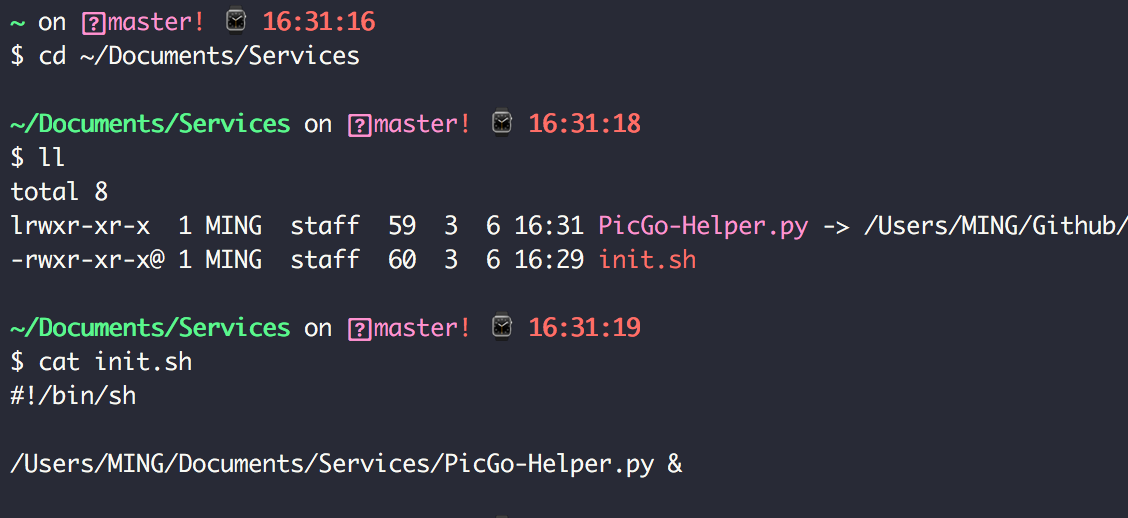Screen dimensions: 1128x518
Task: Click the init.sh filename in the file listing
Action: click(647, 260)
